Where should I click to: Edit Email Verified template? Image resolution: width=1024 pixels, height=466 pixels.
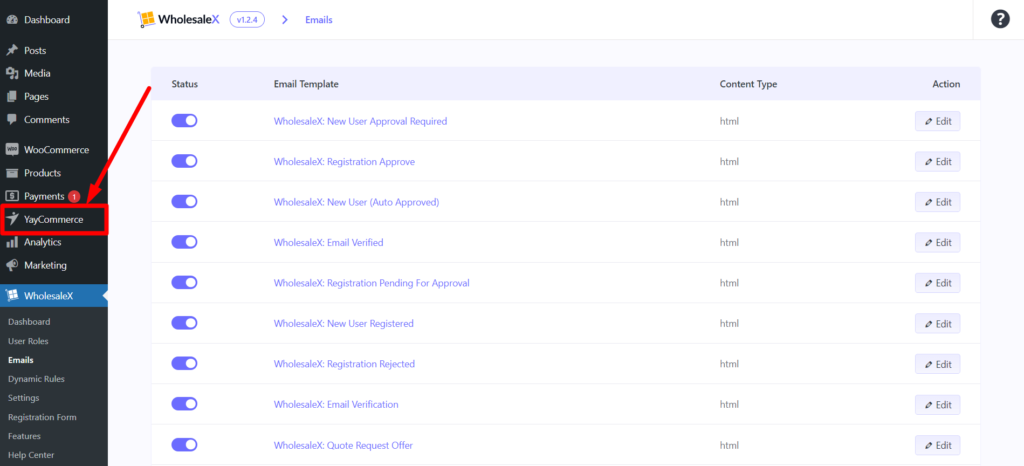(937, 242)
